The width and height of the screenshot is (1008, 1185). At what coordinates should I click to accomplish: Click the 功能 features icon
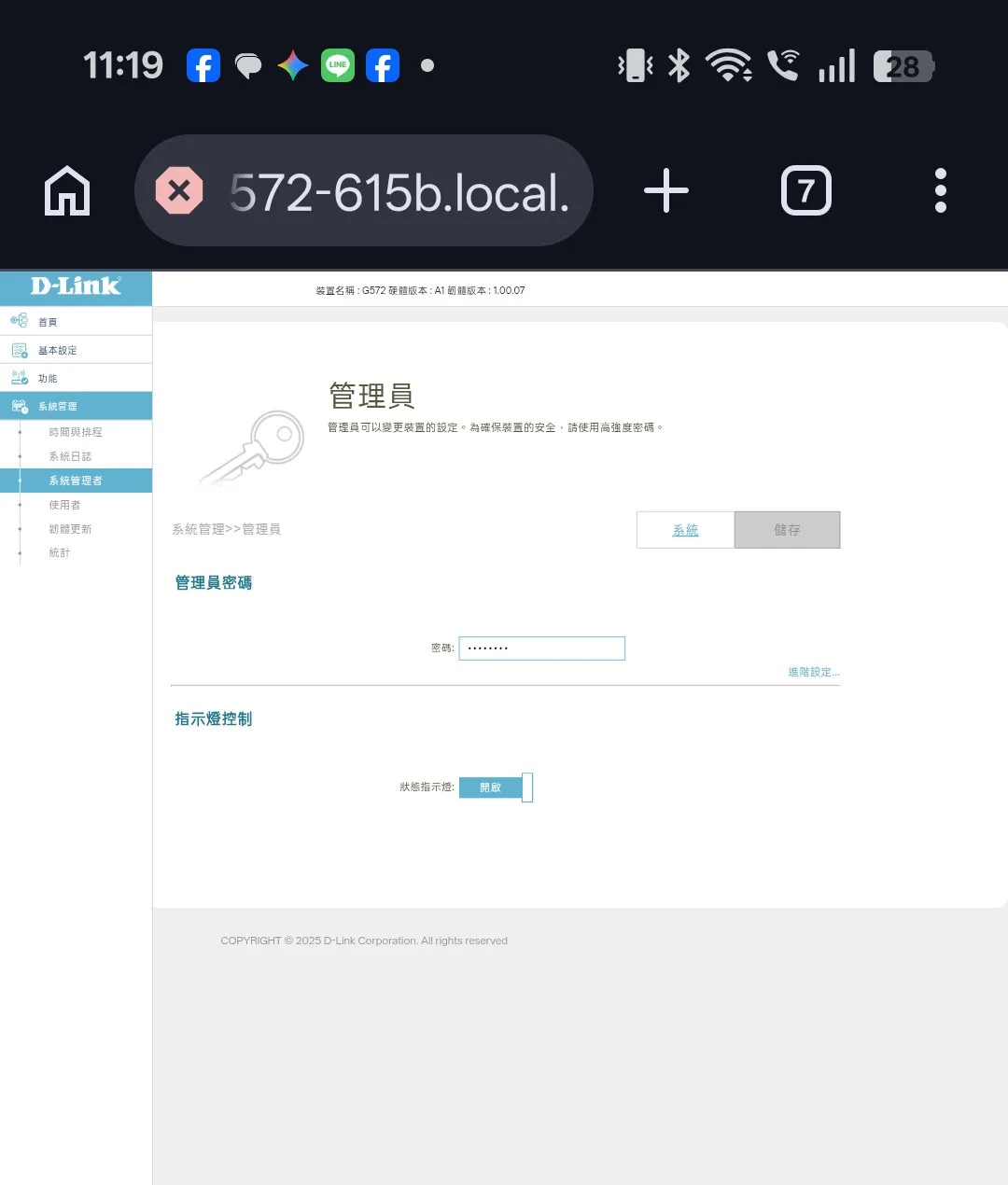[19, 378]
